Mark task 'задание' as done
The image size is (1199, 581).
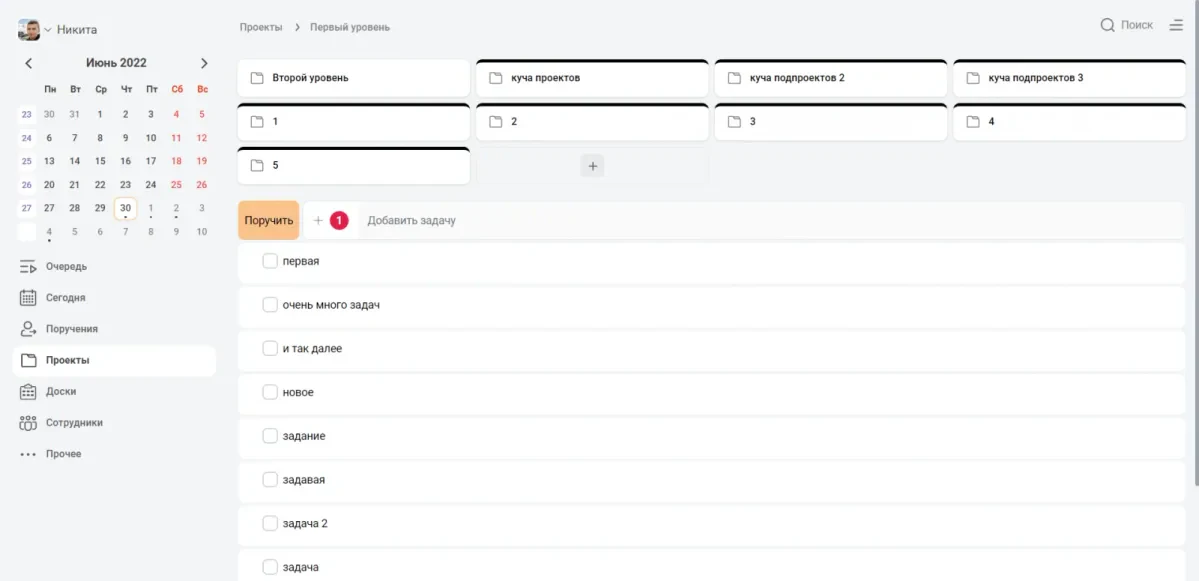tap(270, 436)
